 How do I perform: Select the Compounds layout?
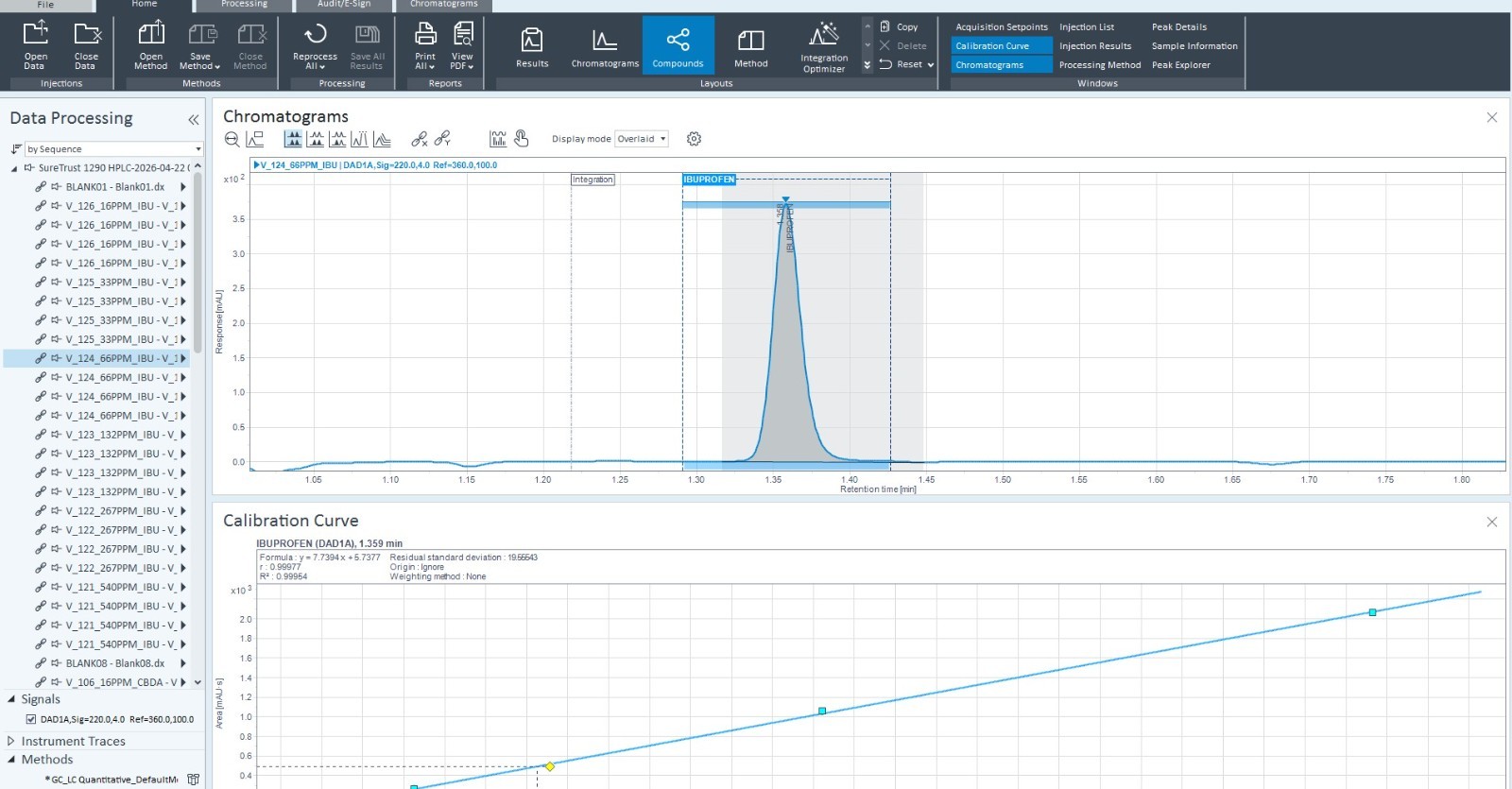(x=678, y=45)
